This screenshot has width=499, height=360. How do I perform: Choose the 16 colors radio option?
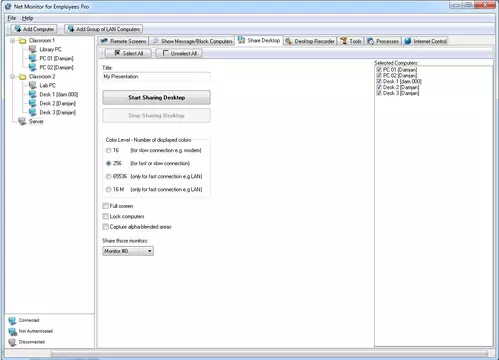coord(108,150)
